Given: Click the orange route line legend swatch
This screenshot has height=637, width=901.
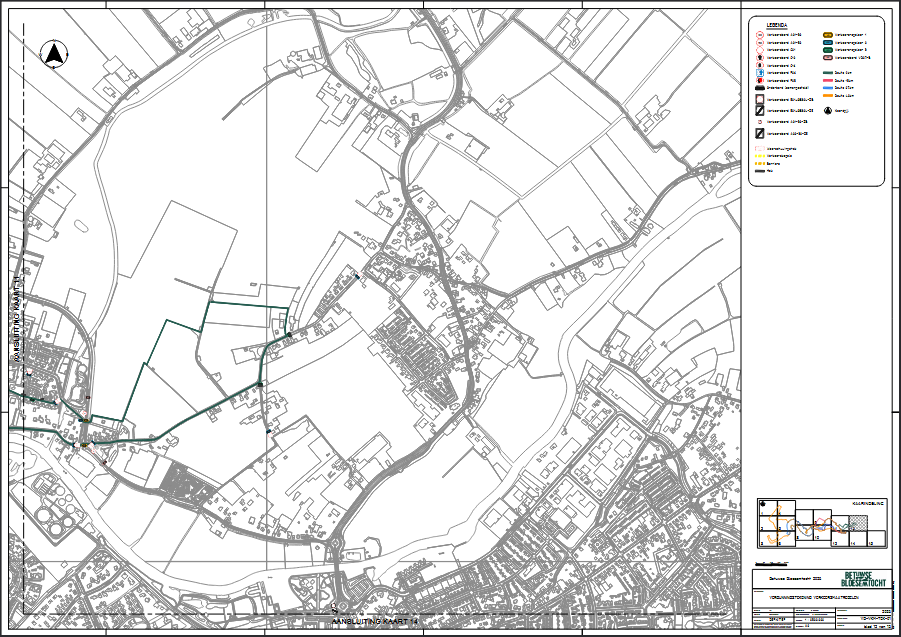Looking at the screenshot, I should [x=827, y=95].
